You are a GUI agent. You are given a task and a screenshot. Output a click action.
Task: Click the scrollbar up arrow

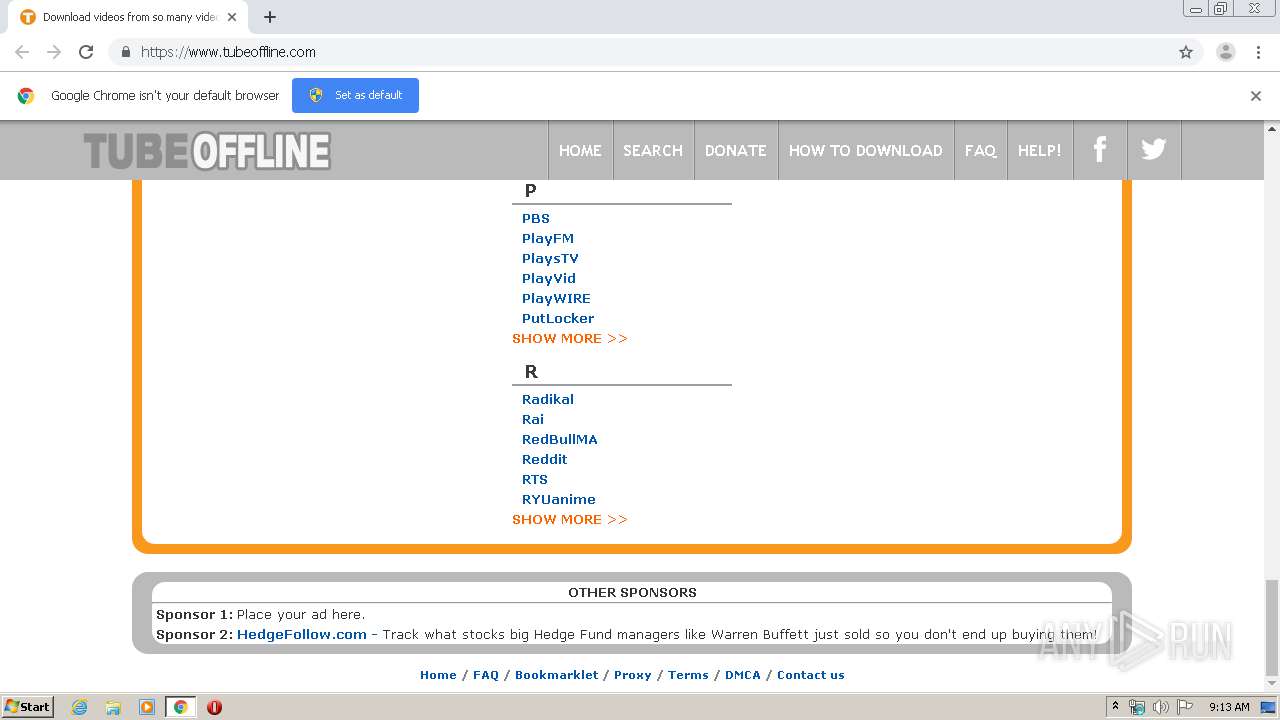(1272, 128)
